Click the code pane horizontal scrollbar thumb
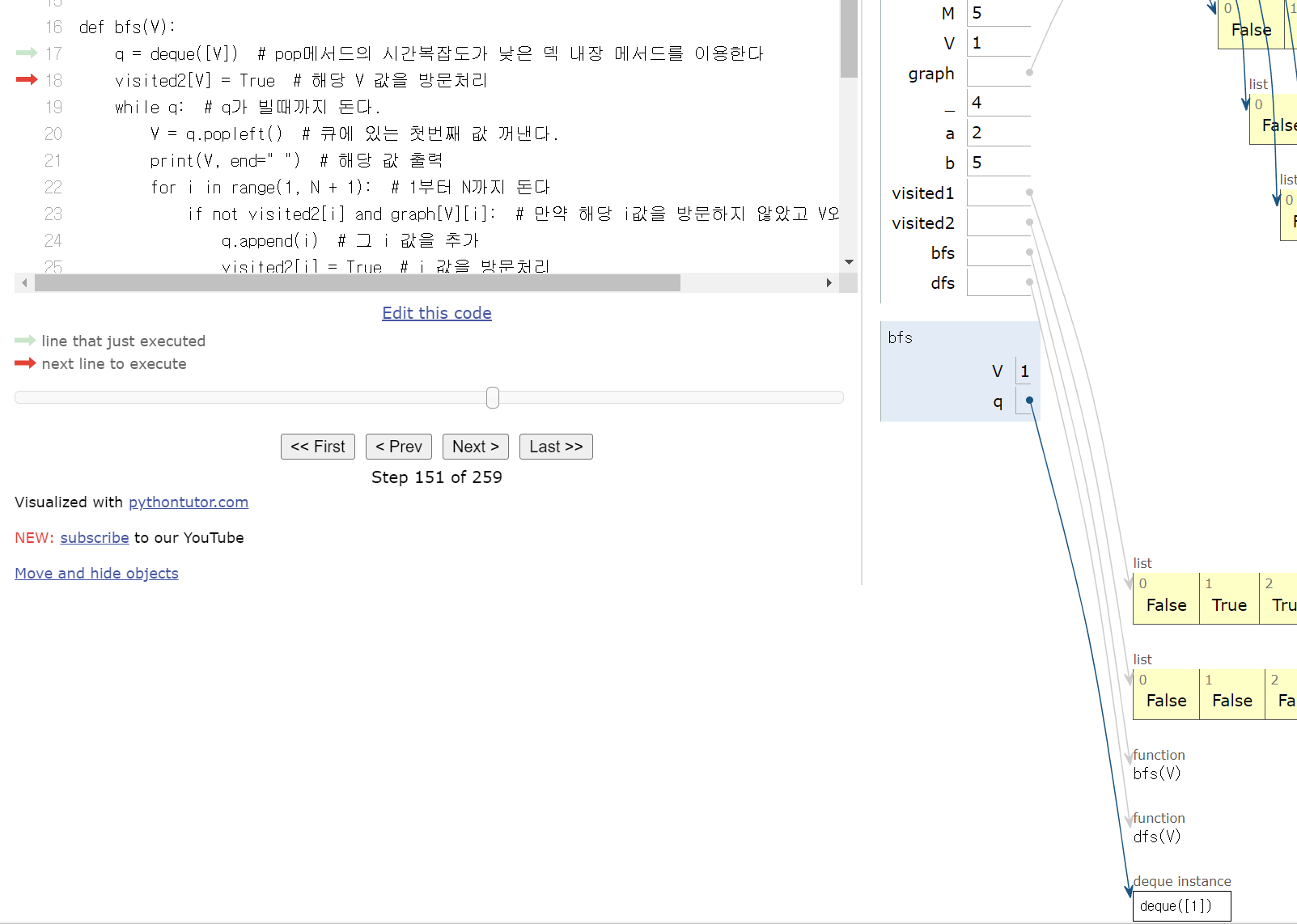This screenshot has height=924, width=1297. click(357, 282)
